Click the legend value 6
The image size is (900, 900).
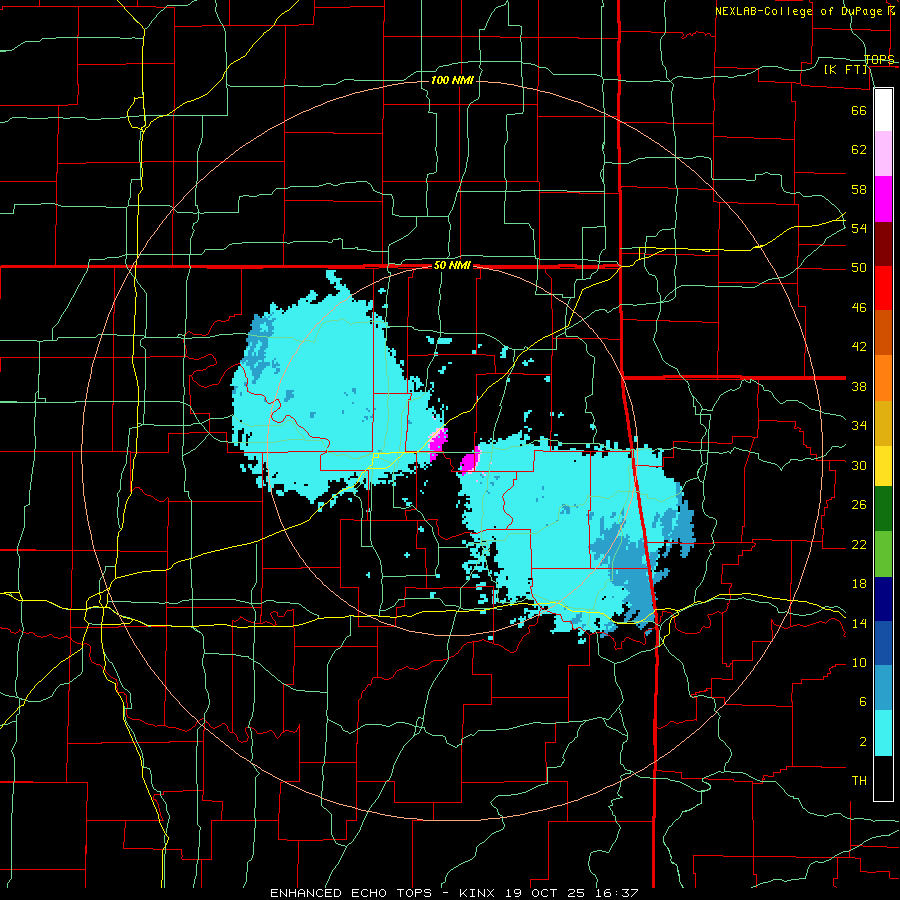(x=862, y=701)
